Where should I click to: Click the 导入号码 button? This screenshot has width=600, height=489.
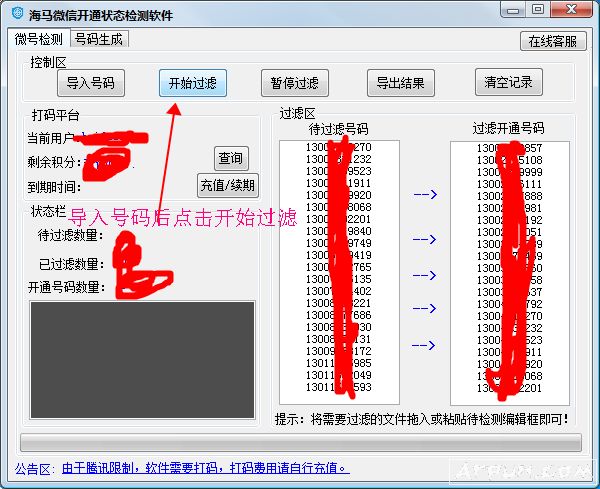point(91,83)
